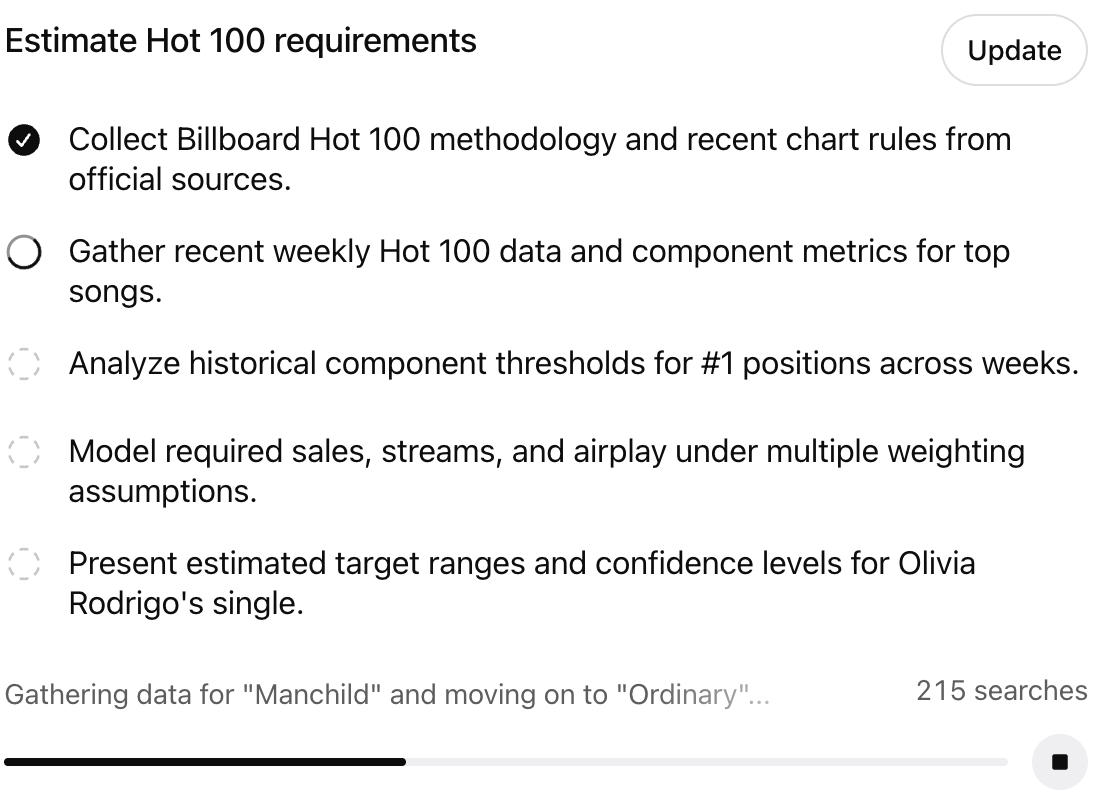1106x790 pixels.
Task: Click the completed checkmark icon for methodology step
Action: tap(24, 140)
